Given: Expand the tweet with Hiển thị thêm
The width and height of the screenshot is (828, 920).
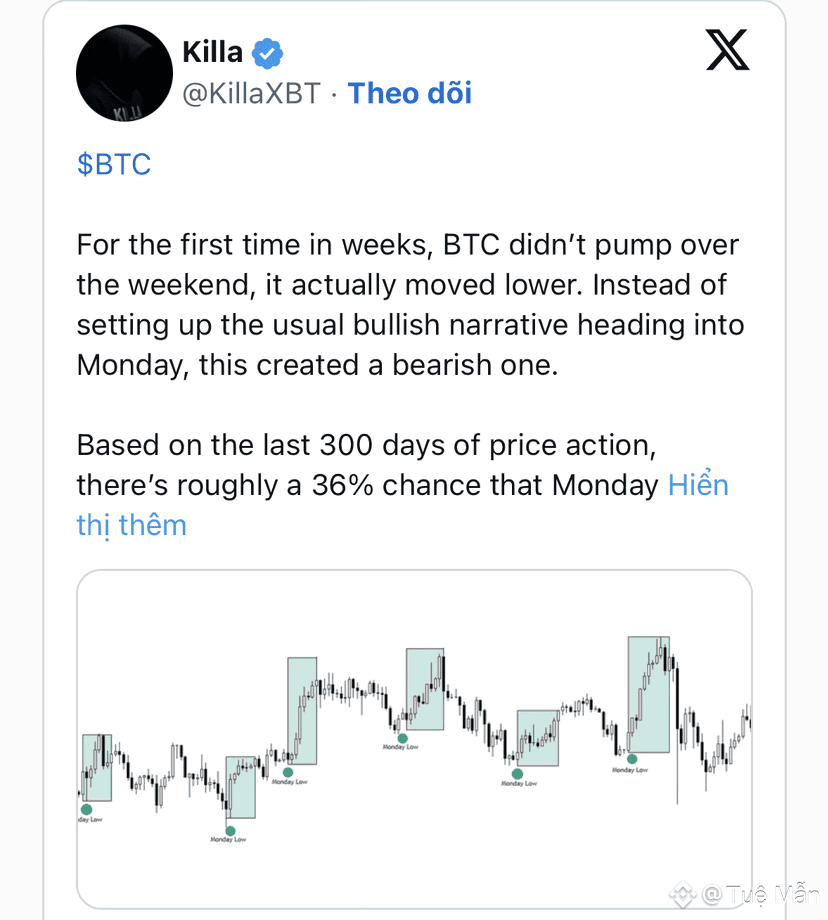Looking at the screenshot, I should [x=698, y=486].
